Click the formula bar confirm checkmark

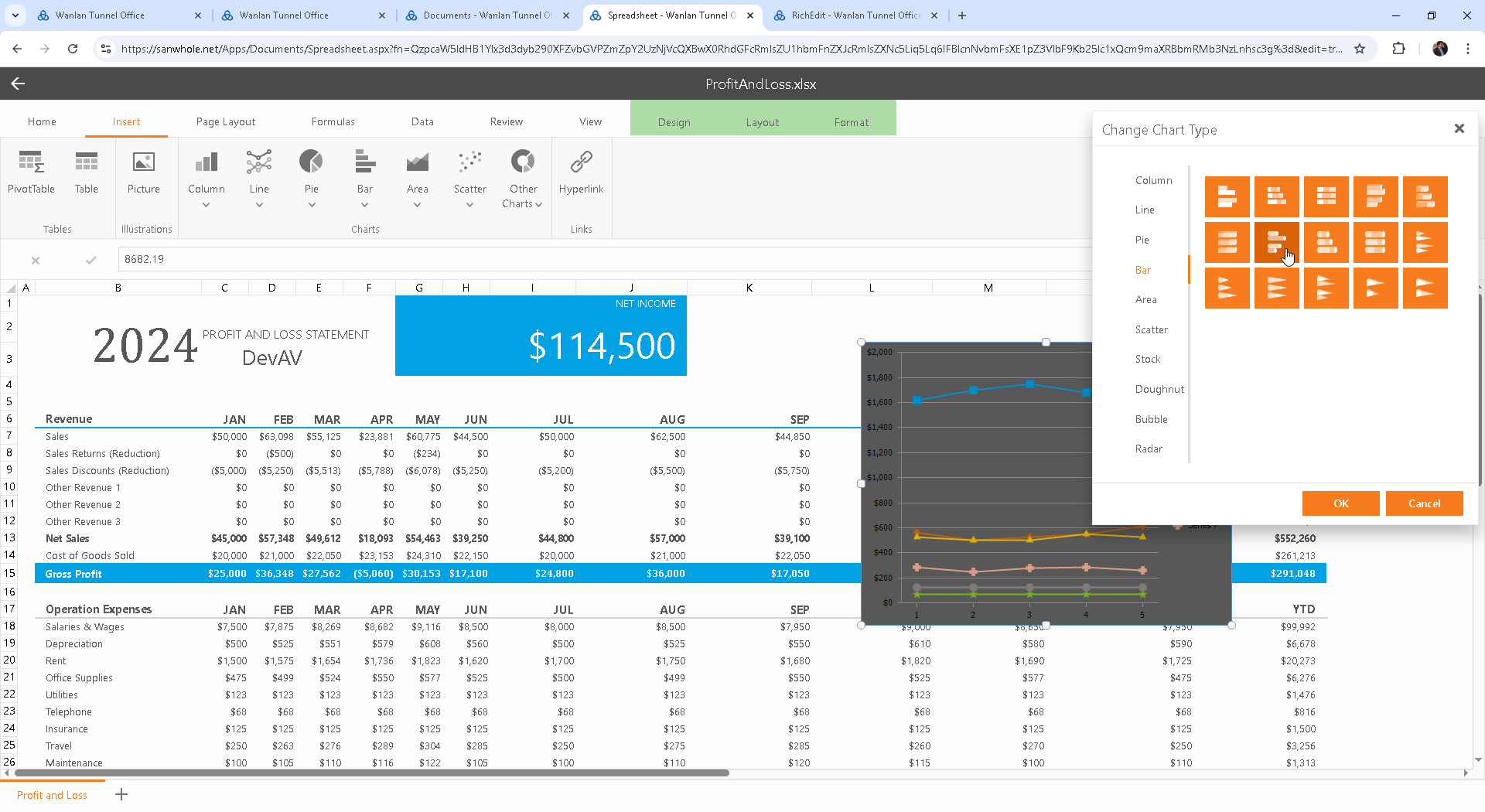click(91, 260)
